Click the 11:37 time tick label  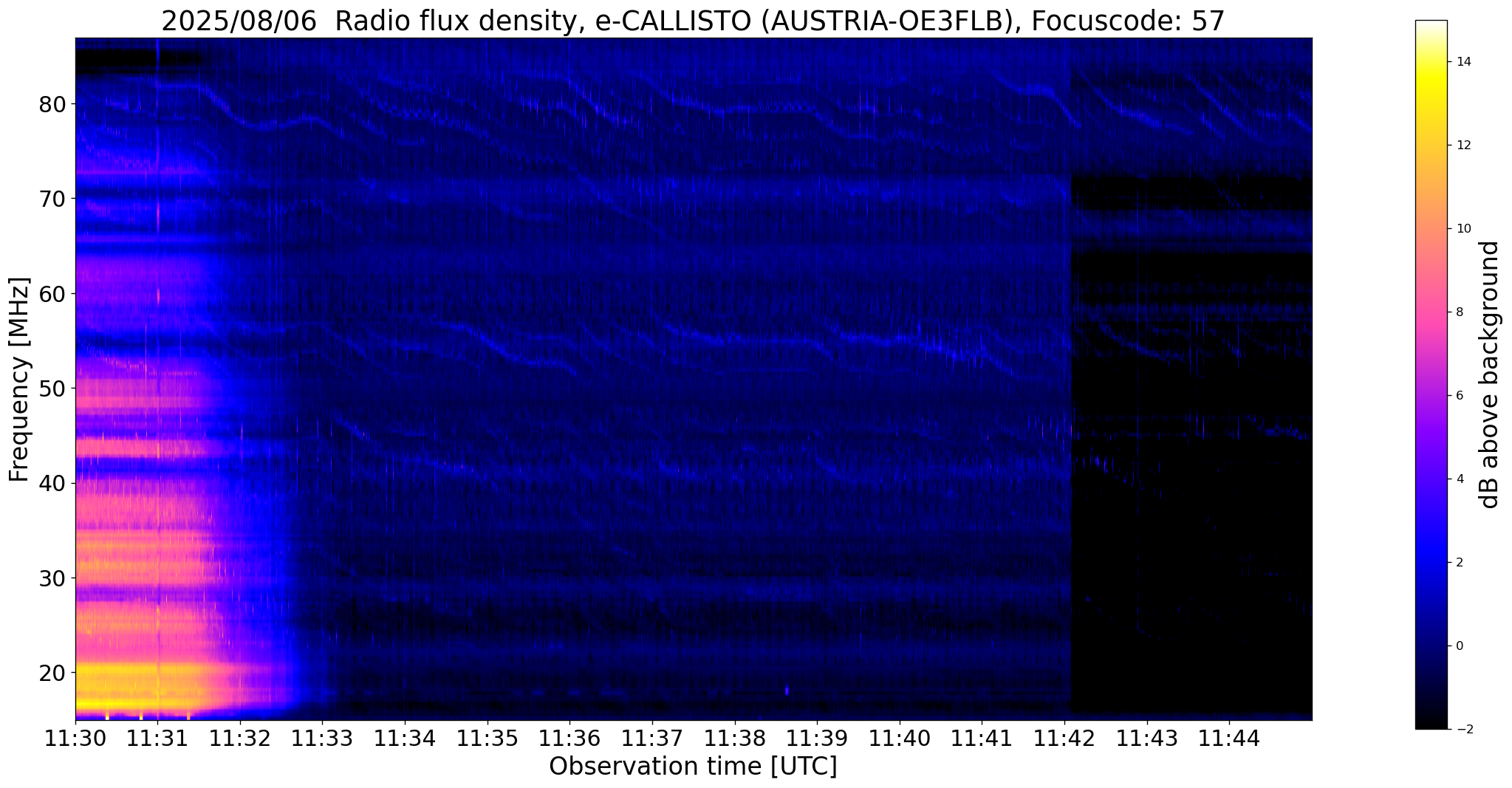(652, 738)
